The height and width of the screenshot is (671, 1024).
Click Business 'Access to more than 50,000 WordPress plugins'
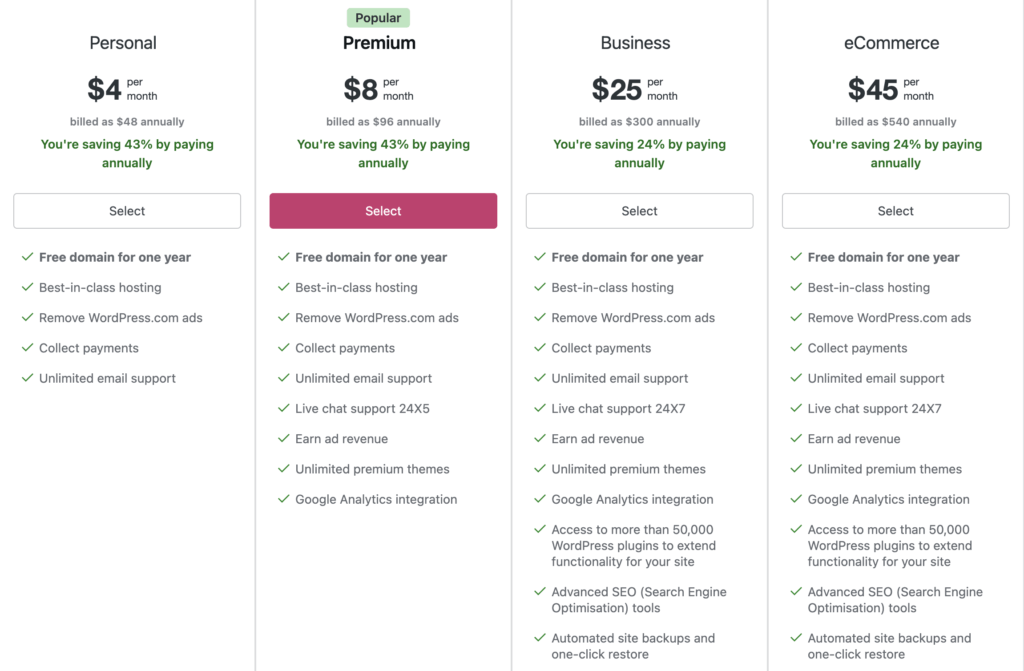coord(633,546)
